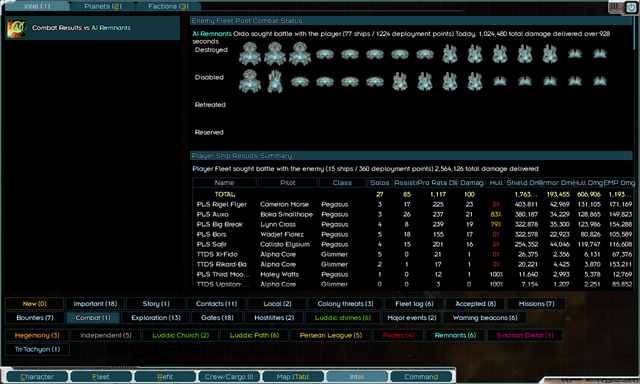640x384 pixels.
Task: Click the last ship icon in Disabled row
Action: tap(600, 81)
